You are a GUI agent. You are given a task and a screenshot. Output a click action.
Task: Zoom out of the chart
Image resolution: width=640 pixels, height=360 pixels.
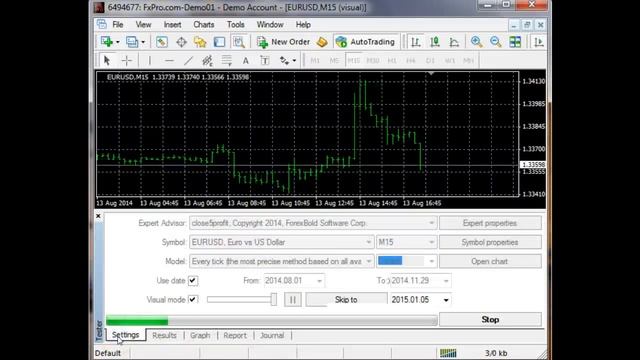(x=496, y=42)
